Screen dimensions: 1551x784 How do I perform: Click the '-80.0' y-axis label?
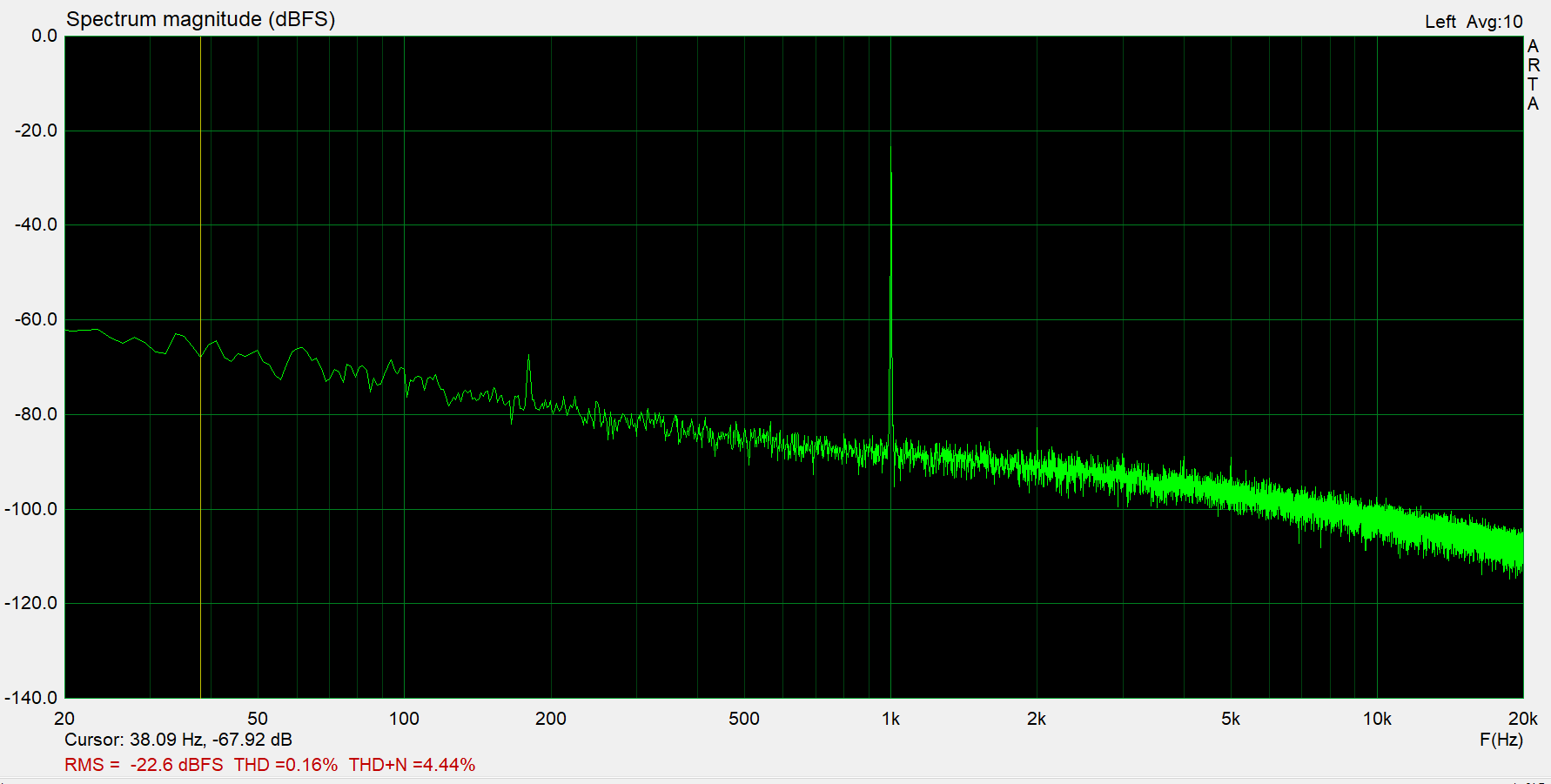click(37, 414)
